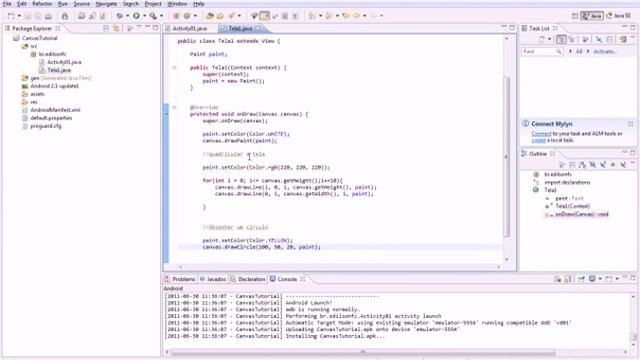The width and height of the screenshot is (640, 360).
Task: Open the Project menu
Action: coord(153,4)
